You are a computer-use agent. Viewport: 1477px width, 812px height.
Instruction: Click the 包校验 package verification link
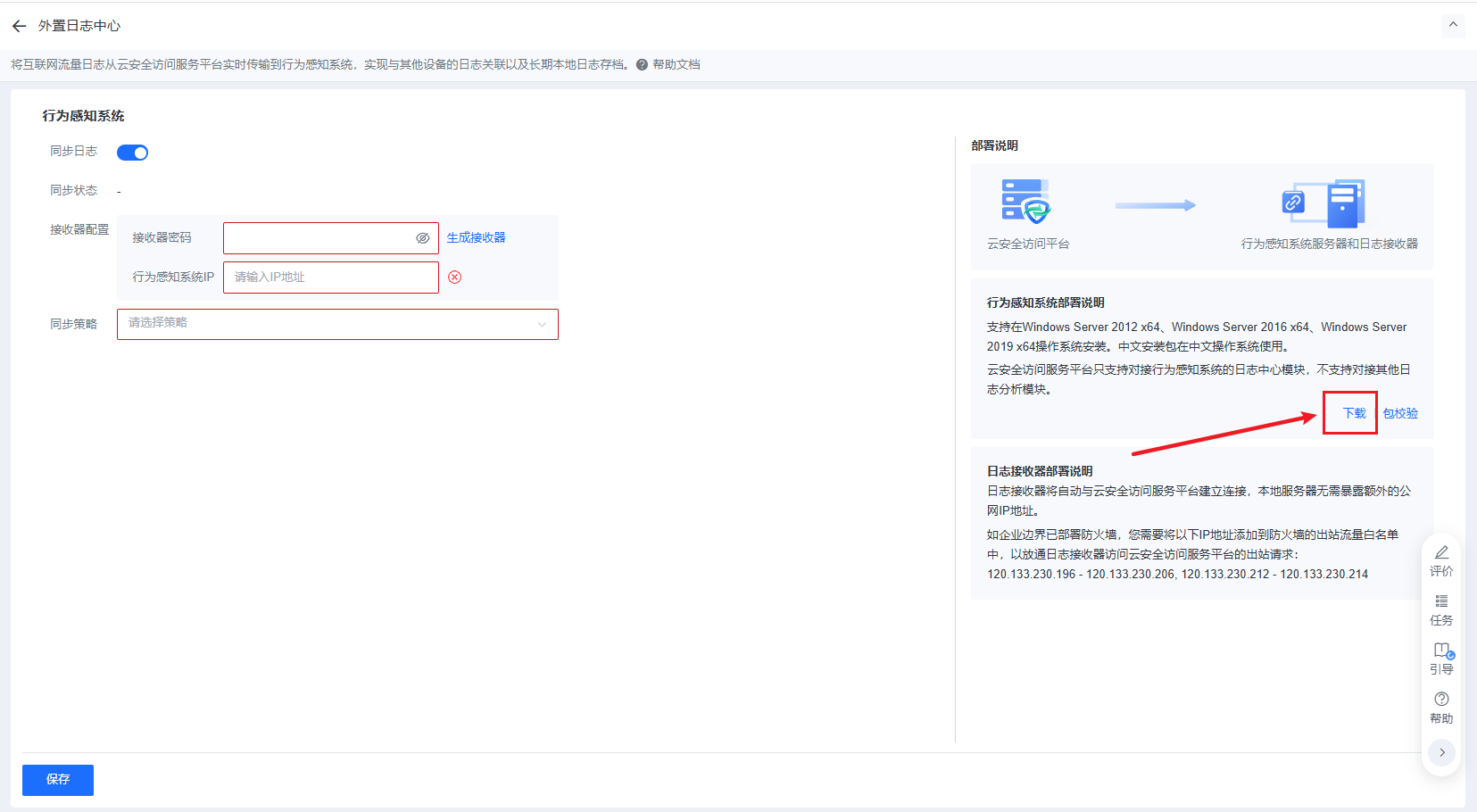pyautogui.click(x=1400, y=413)
